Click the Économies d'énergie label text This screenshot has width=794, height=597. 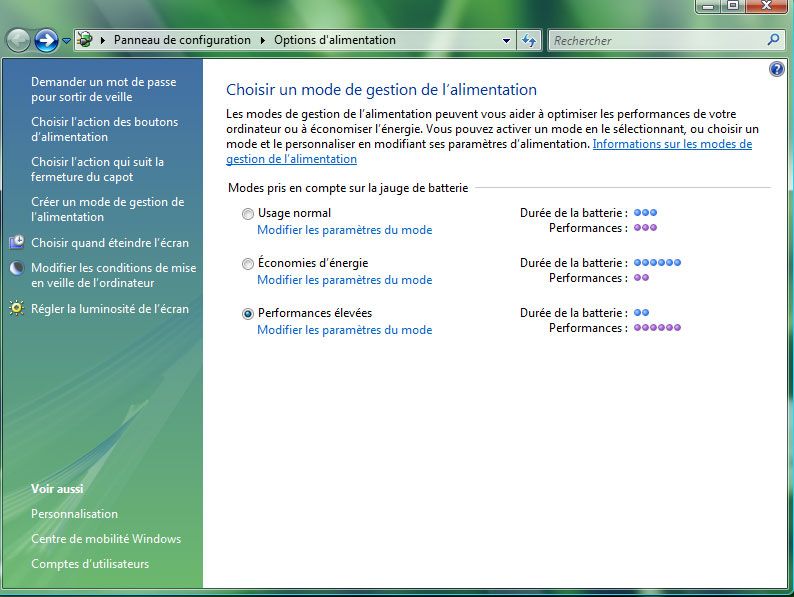(313, 263)
